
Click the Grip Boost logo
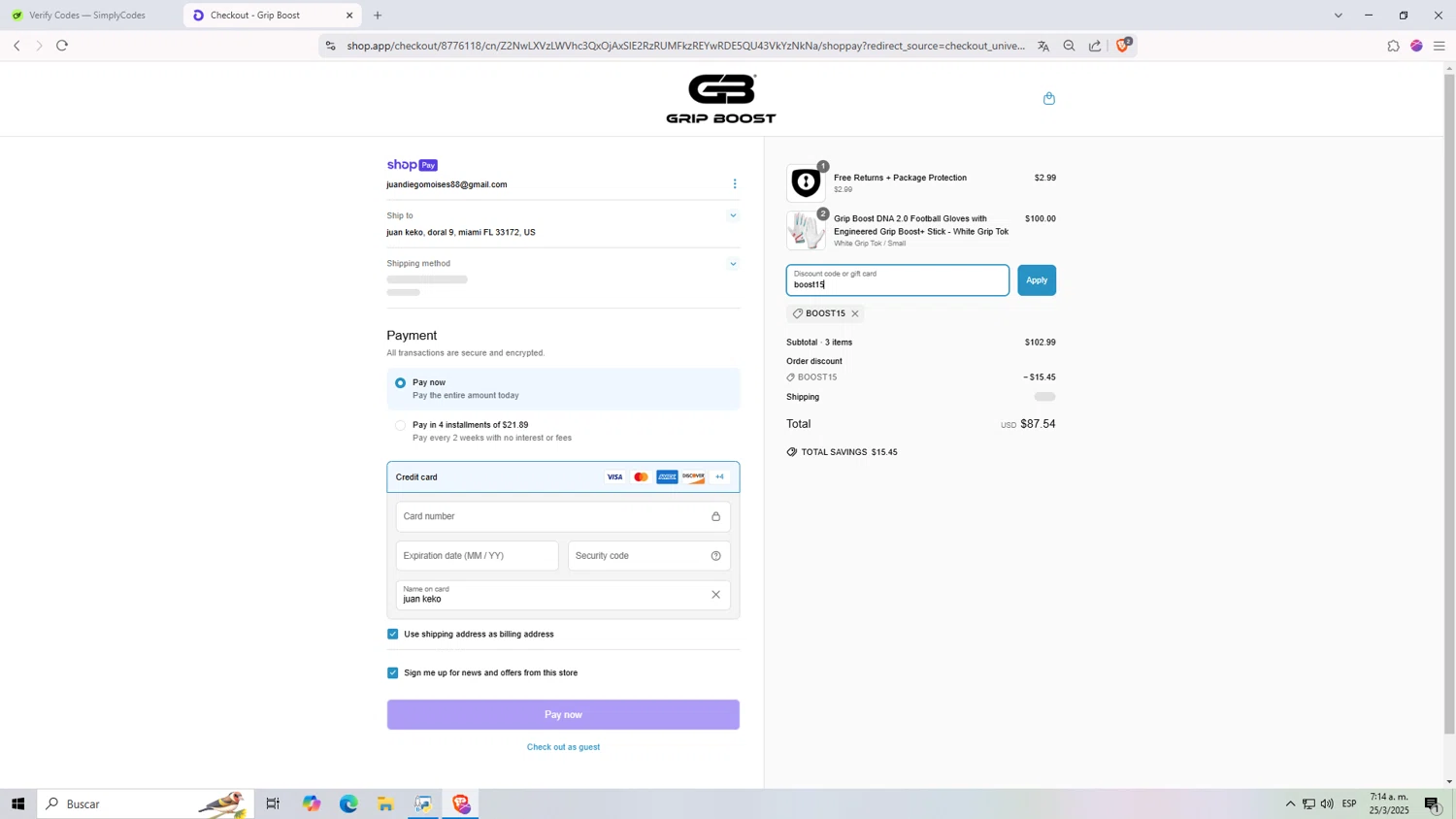(721, 98)
